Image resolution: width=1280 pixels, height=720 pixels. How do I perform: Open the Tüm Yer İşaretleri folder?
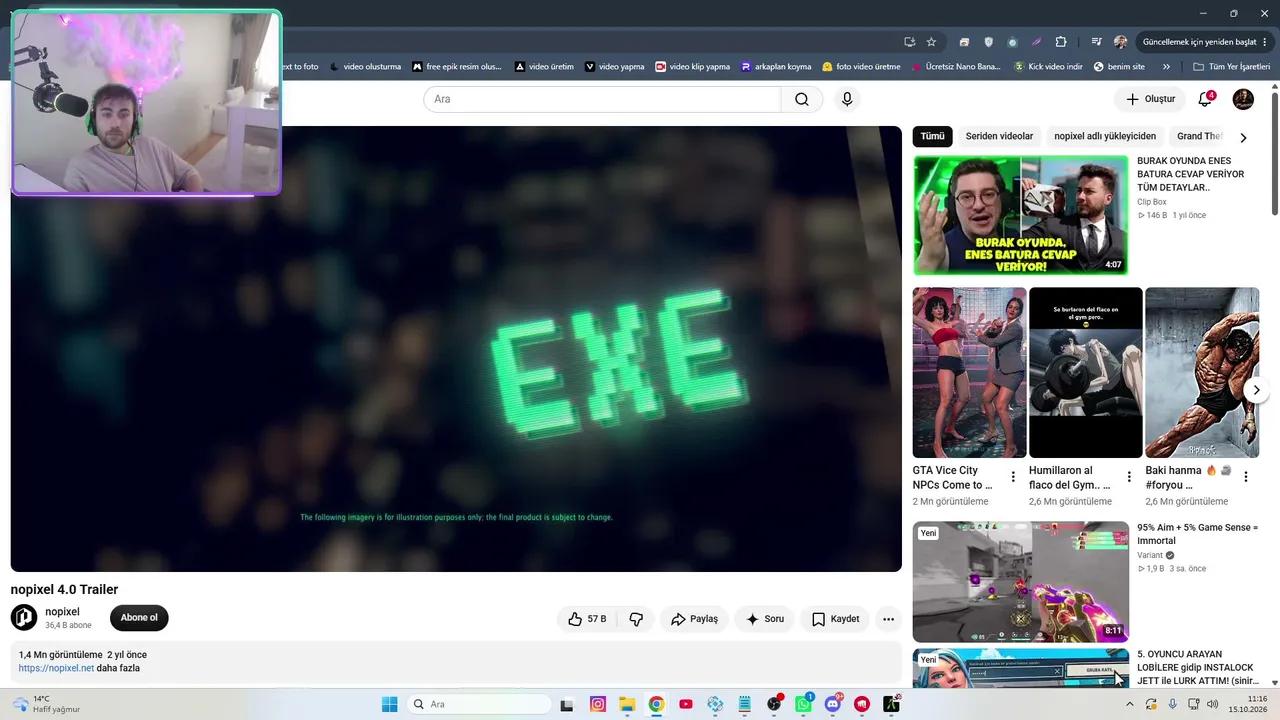1231,67
